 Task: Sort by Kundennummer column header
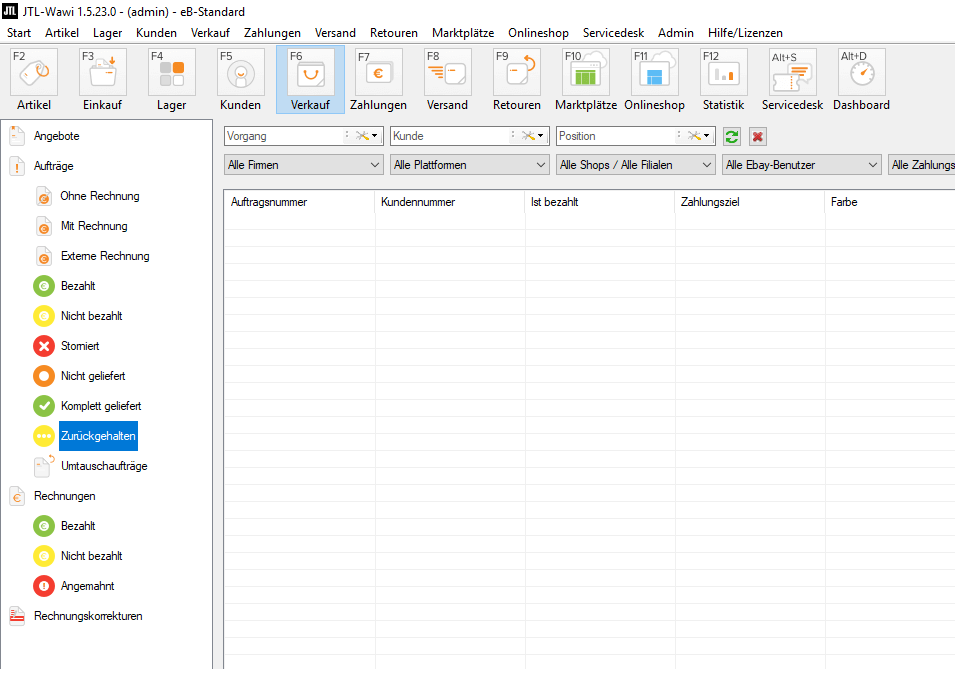pos(449,202)
